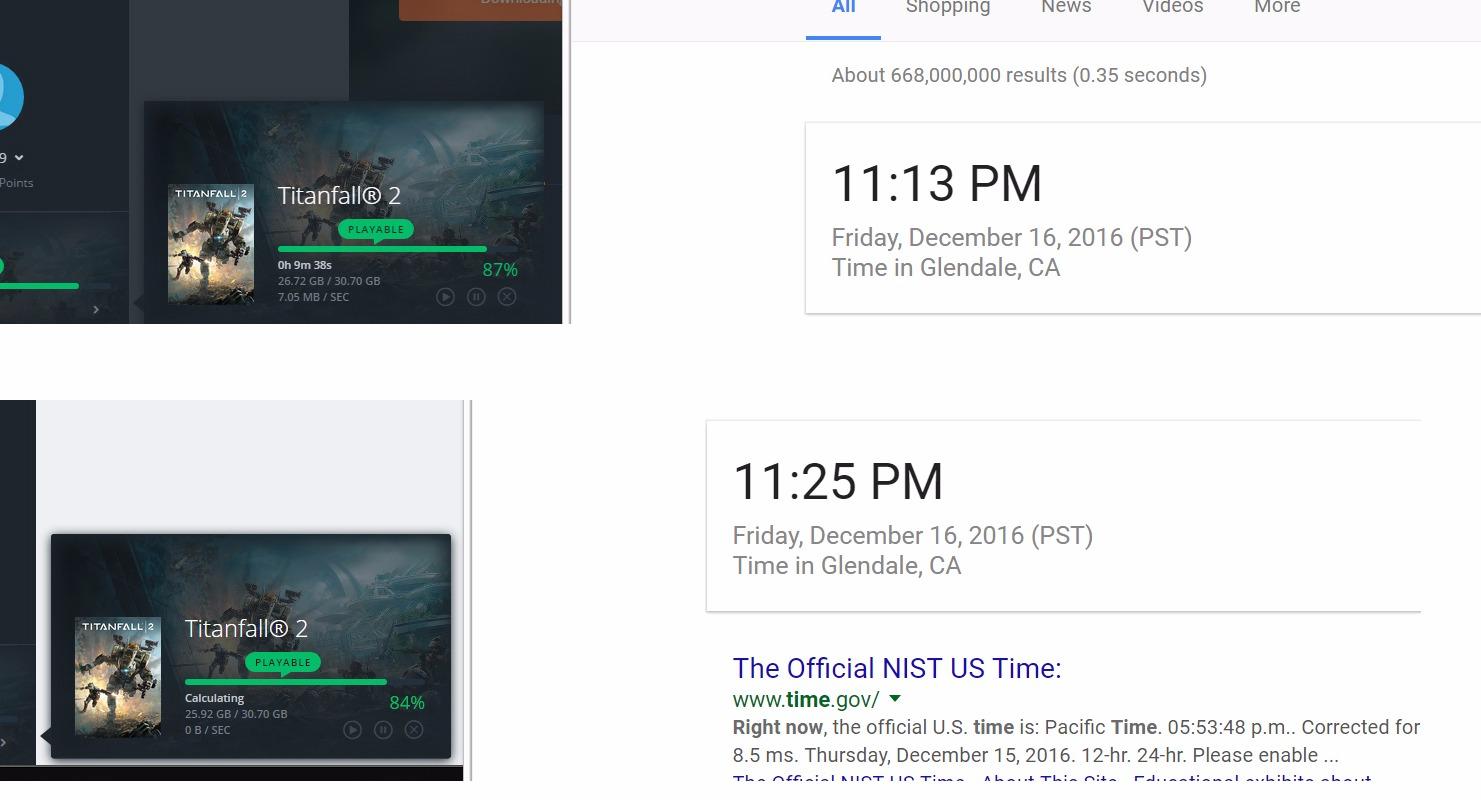Click the blue profile avatar icon
Viewport: 1481px width, 800px height.
pos(9,96)
